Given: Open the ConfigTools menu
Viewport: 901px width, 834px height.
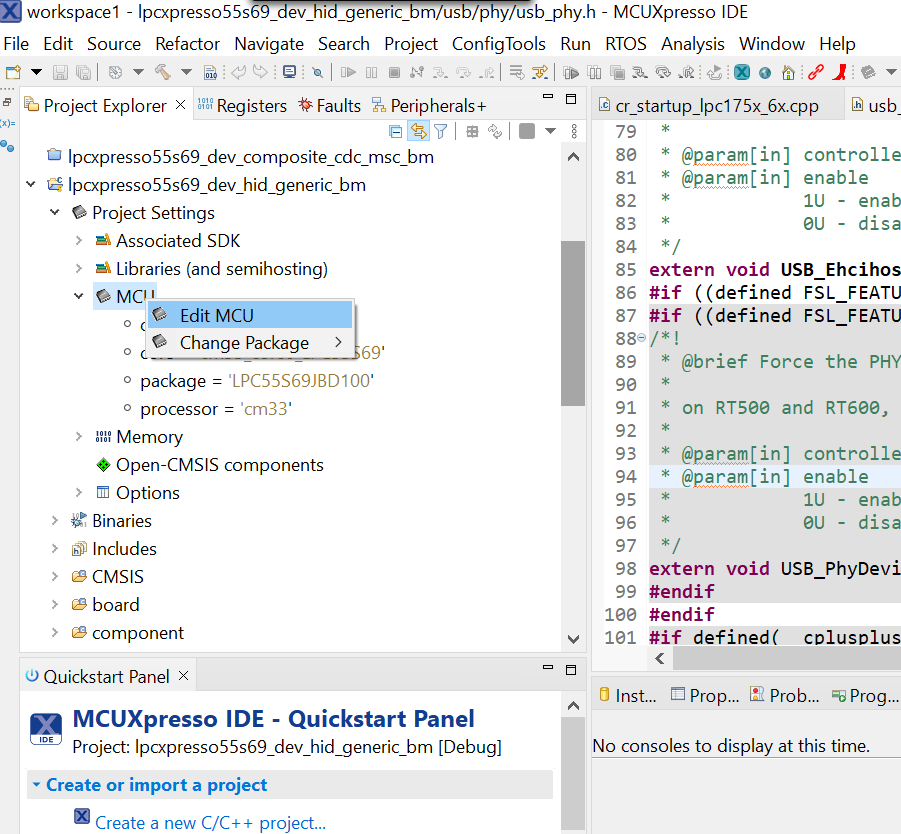Looking at the screenshot, I should (498, 43).
